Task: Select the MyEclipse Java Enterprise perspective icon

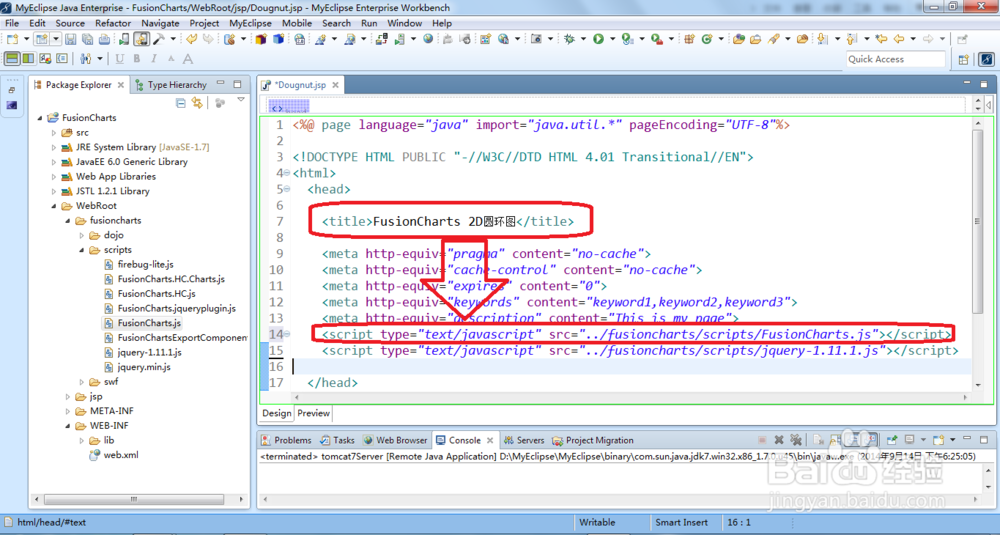Action: tap(987, 59)
